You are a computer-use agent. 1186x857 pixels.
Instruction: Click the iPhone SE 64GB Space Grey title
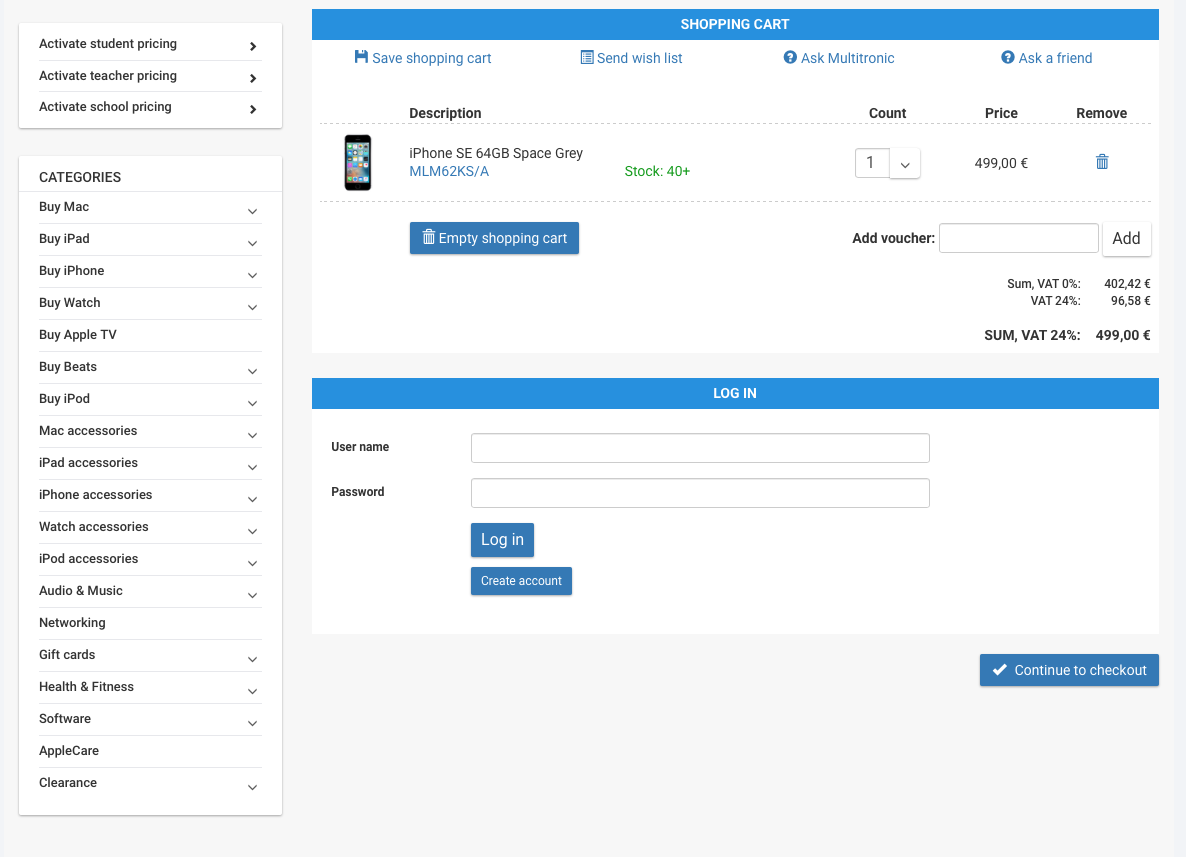[496, 154]
